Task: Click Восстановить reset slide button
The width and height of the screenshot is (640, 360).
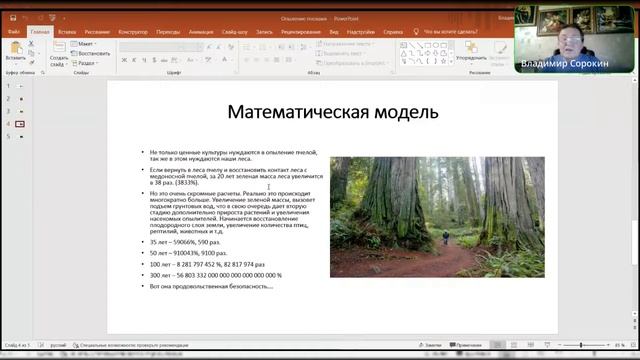Action: pos(91,53)
